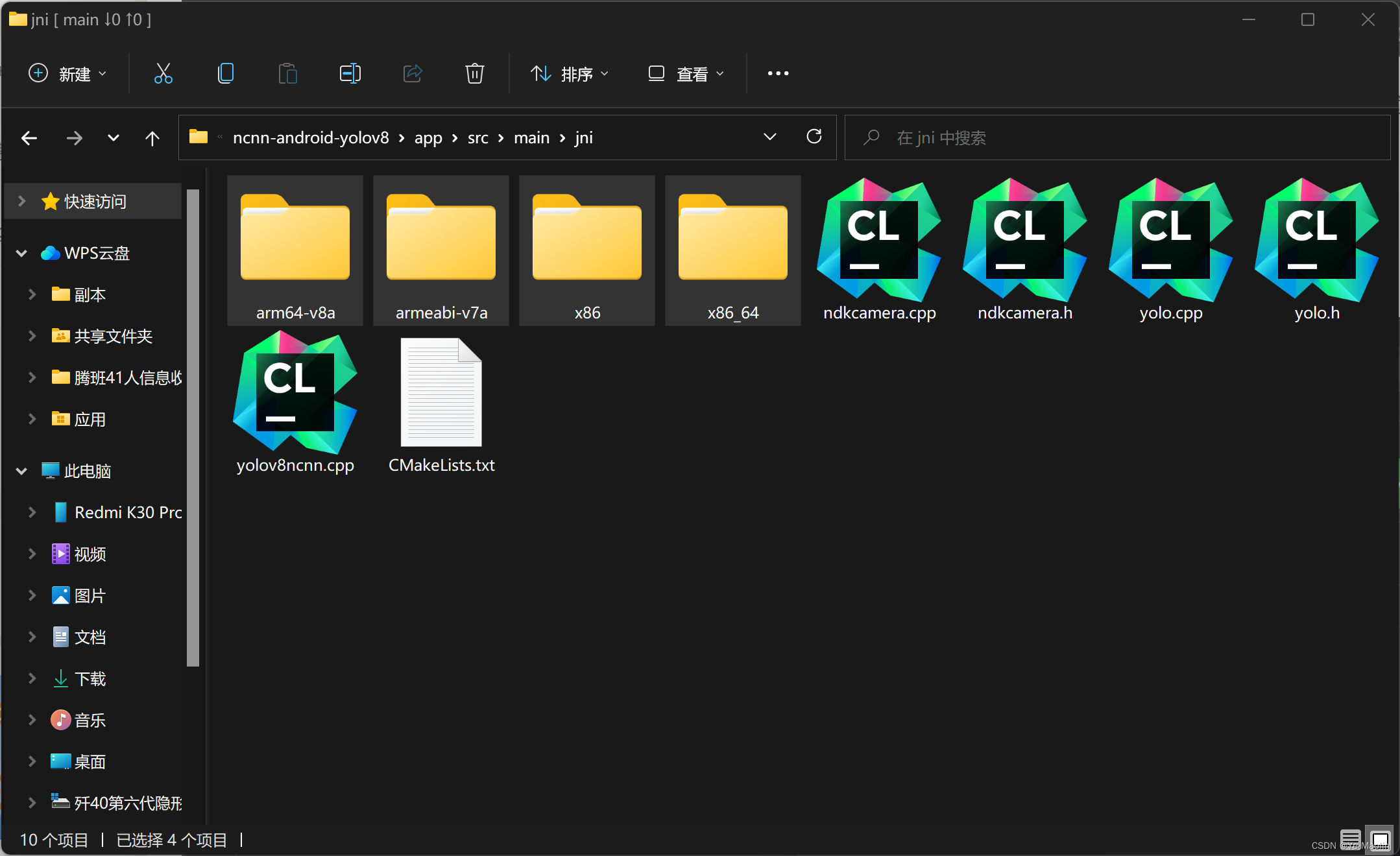Click the Copy icon in toolbar
The width and height of the screenshot is (1400, 856).
[225, 73]
